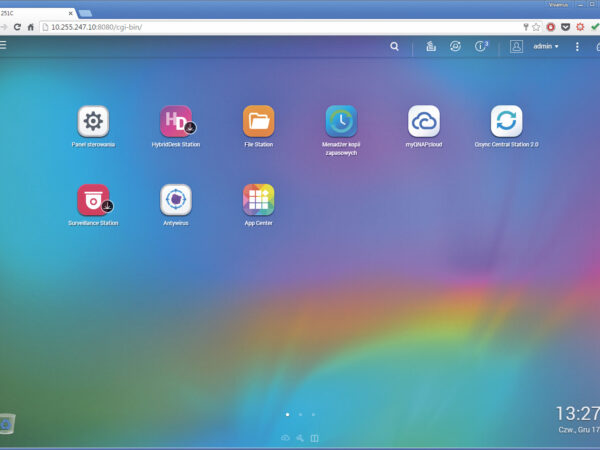Open App Center
The height and width of the screenshot is (450, 600).
coord(258,200)
